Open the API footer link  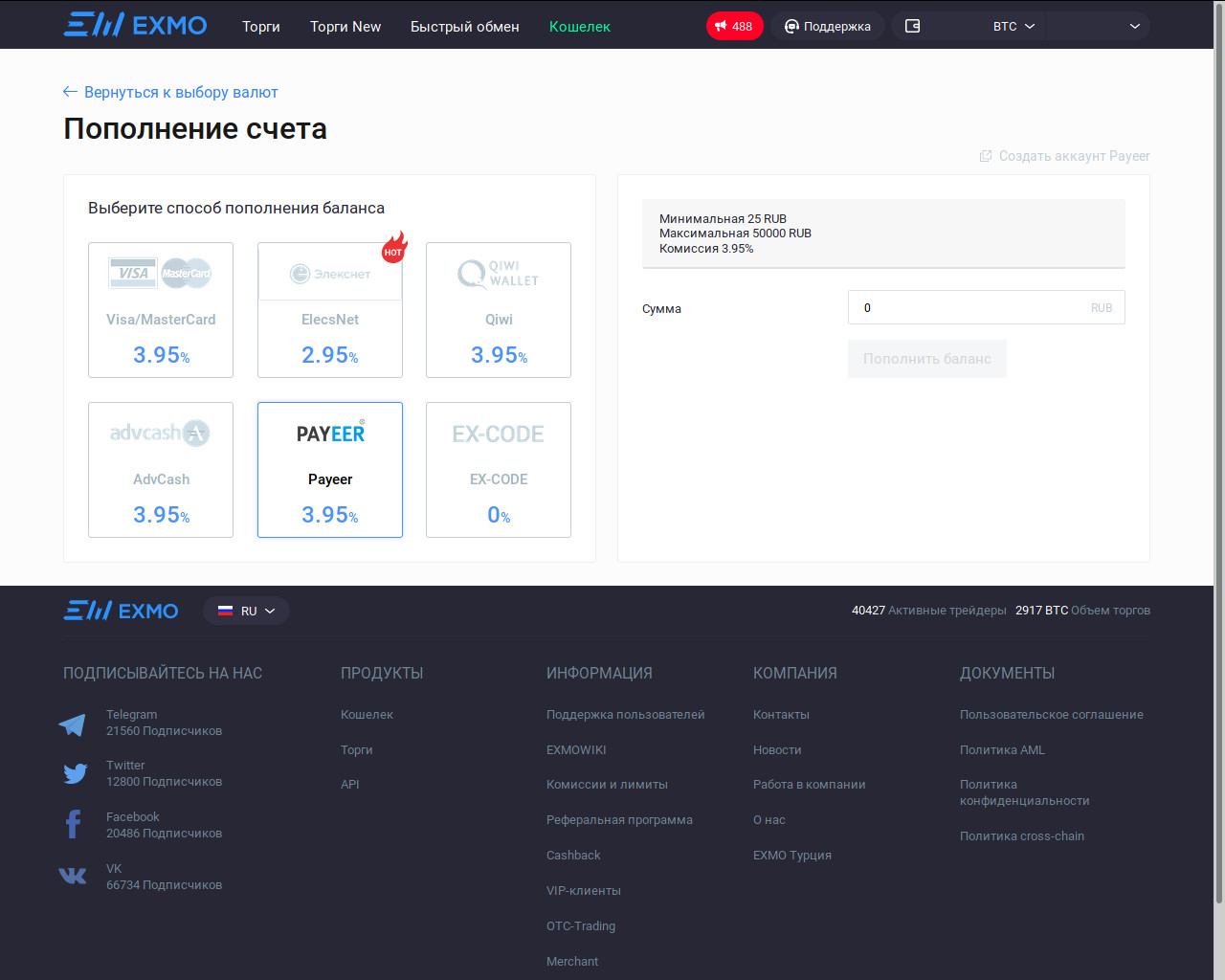pyautogui.click(x=350, y=785)
